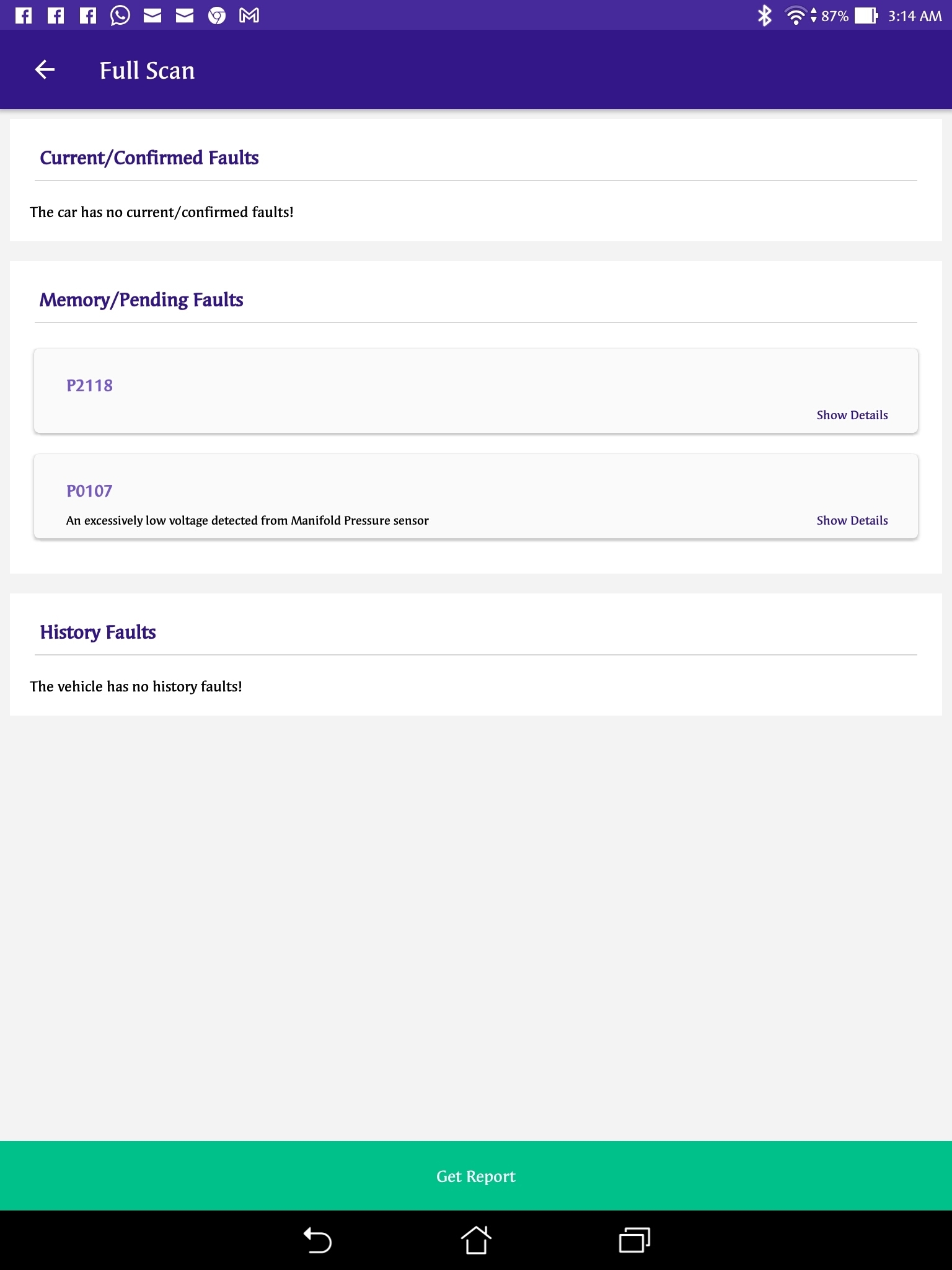The width and height of the screenshot is (952, 1270).
Task: Tap the Memory/Pending Faults heading
Action: point(141,300)
